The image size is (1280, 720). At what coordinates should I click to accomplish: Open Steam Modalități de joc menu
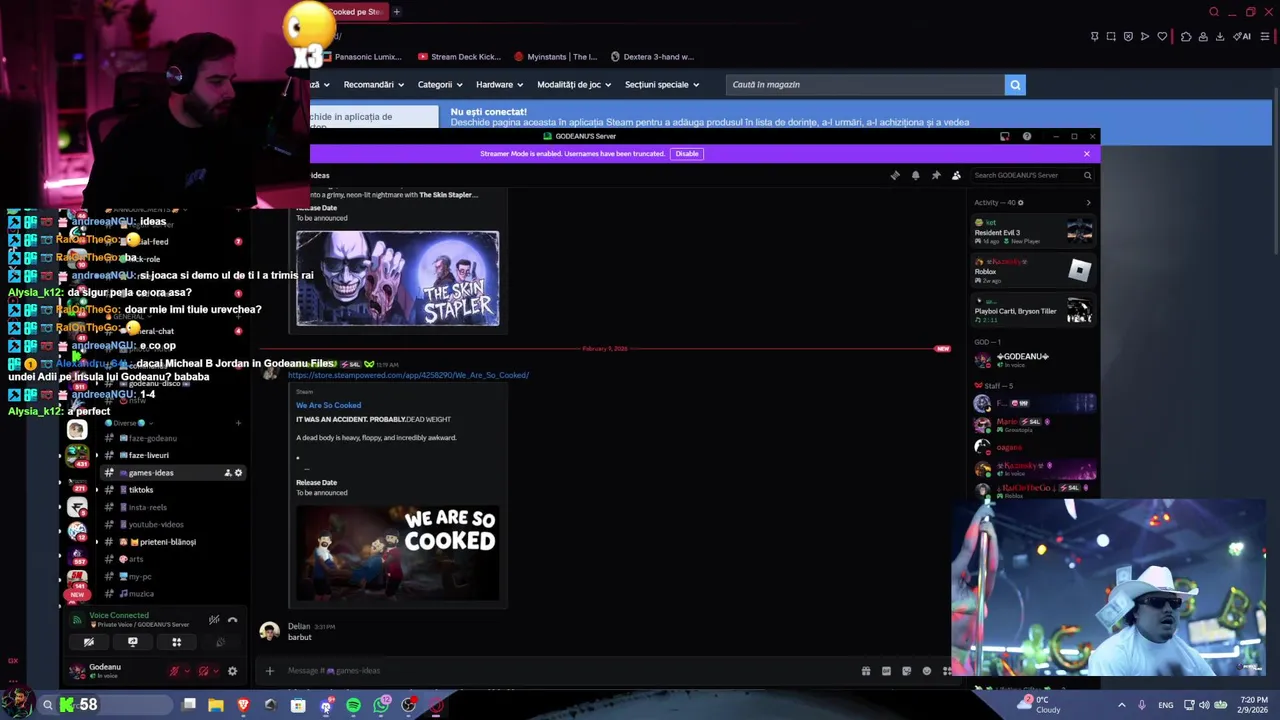click(x=574, y=85)
